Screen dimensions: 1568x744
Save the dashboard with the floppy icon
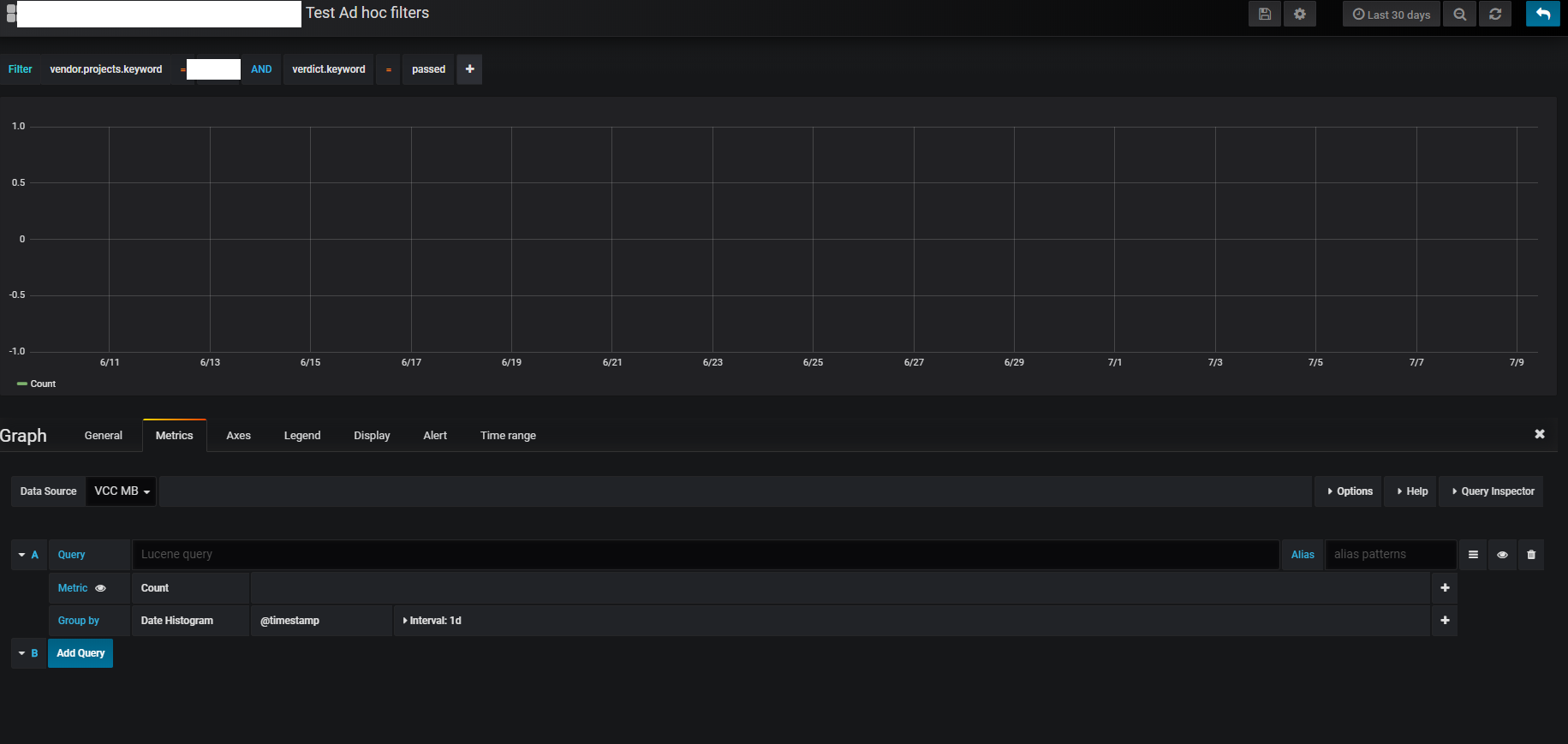1265,14
